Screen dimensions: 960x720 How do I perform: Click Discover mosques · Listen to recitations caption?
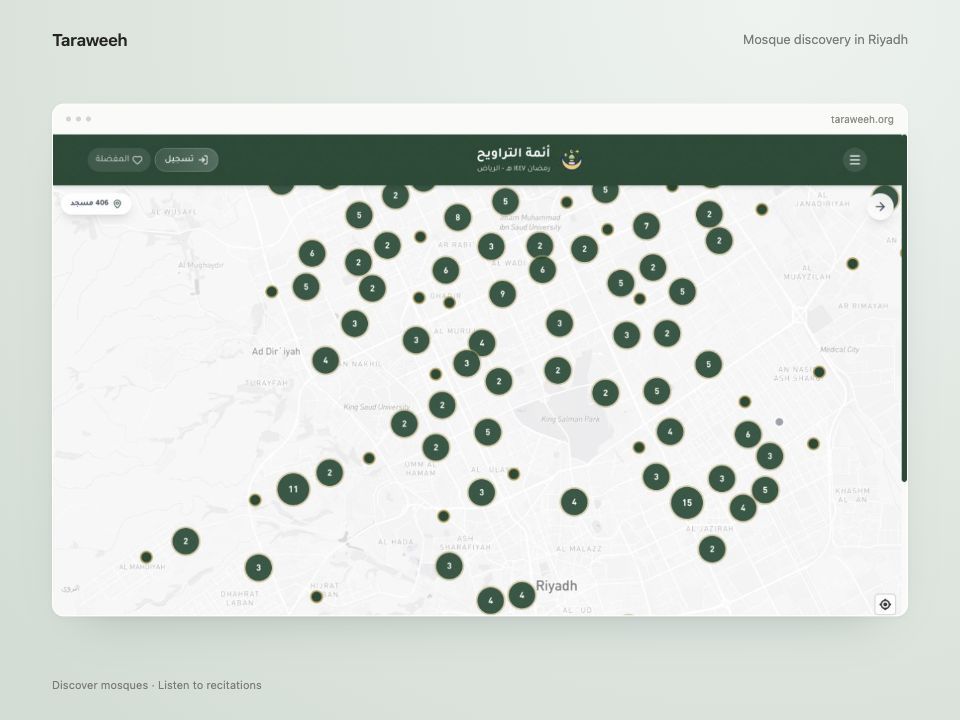pyautogui.click(x=157, y=685)
